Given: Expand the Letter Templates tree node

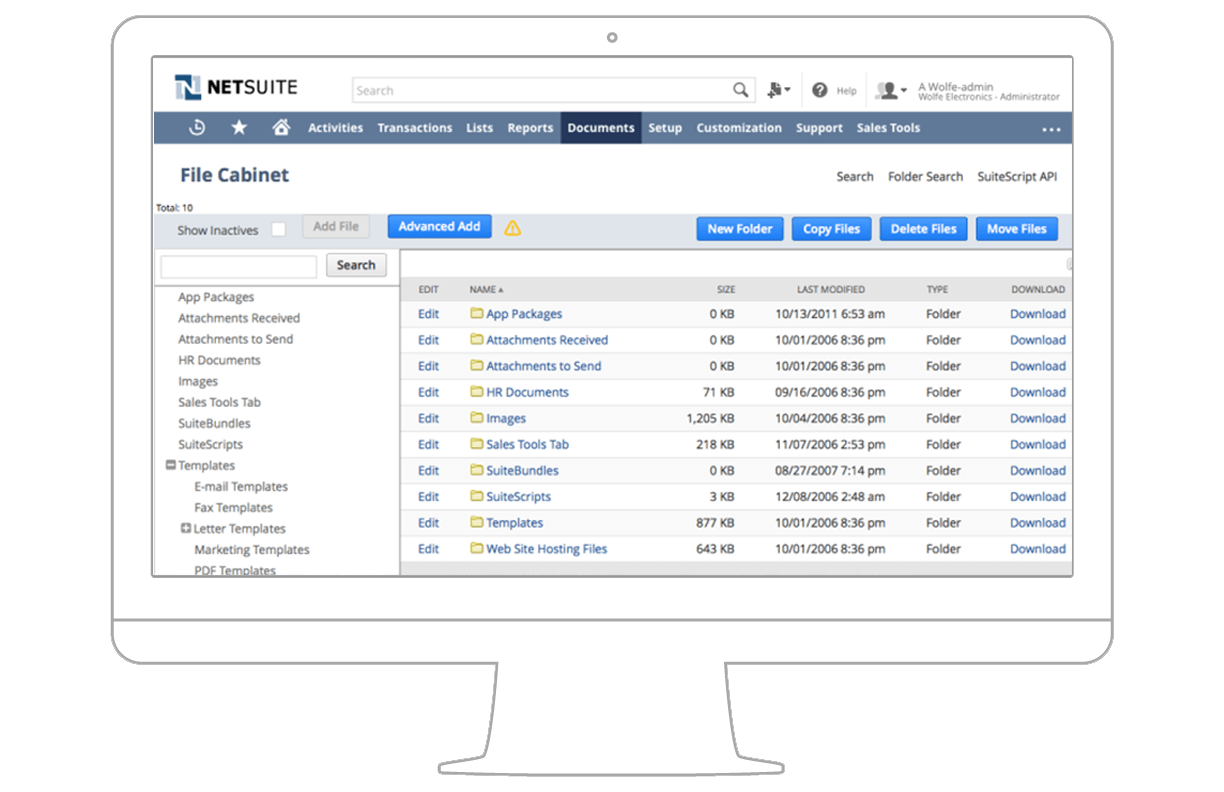Looking at the screenshot, I should coord(186,528).
